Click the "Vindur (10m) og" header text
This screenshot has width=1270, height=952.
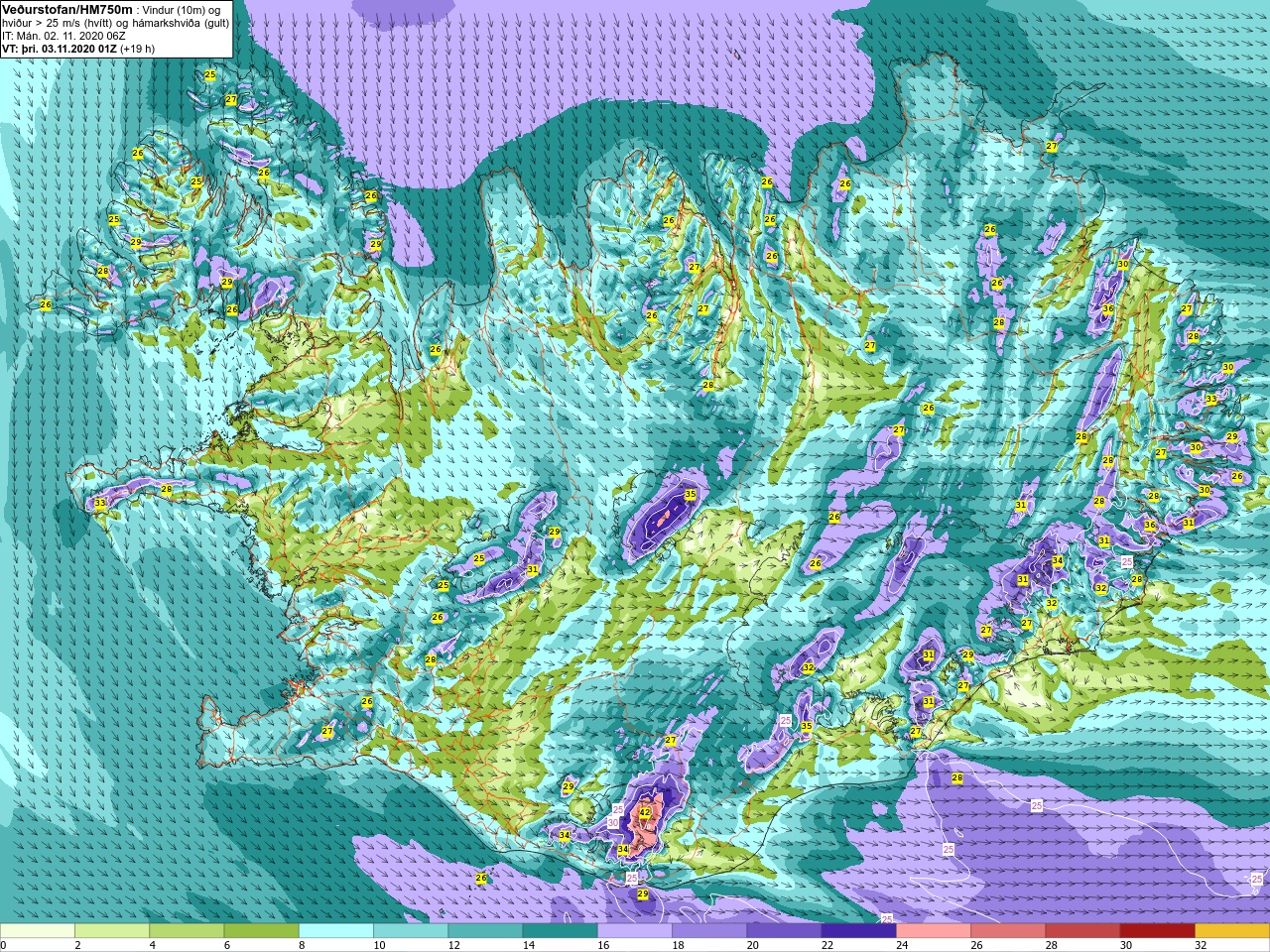coord(182,9)
